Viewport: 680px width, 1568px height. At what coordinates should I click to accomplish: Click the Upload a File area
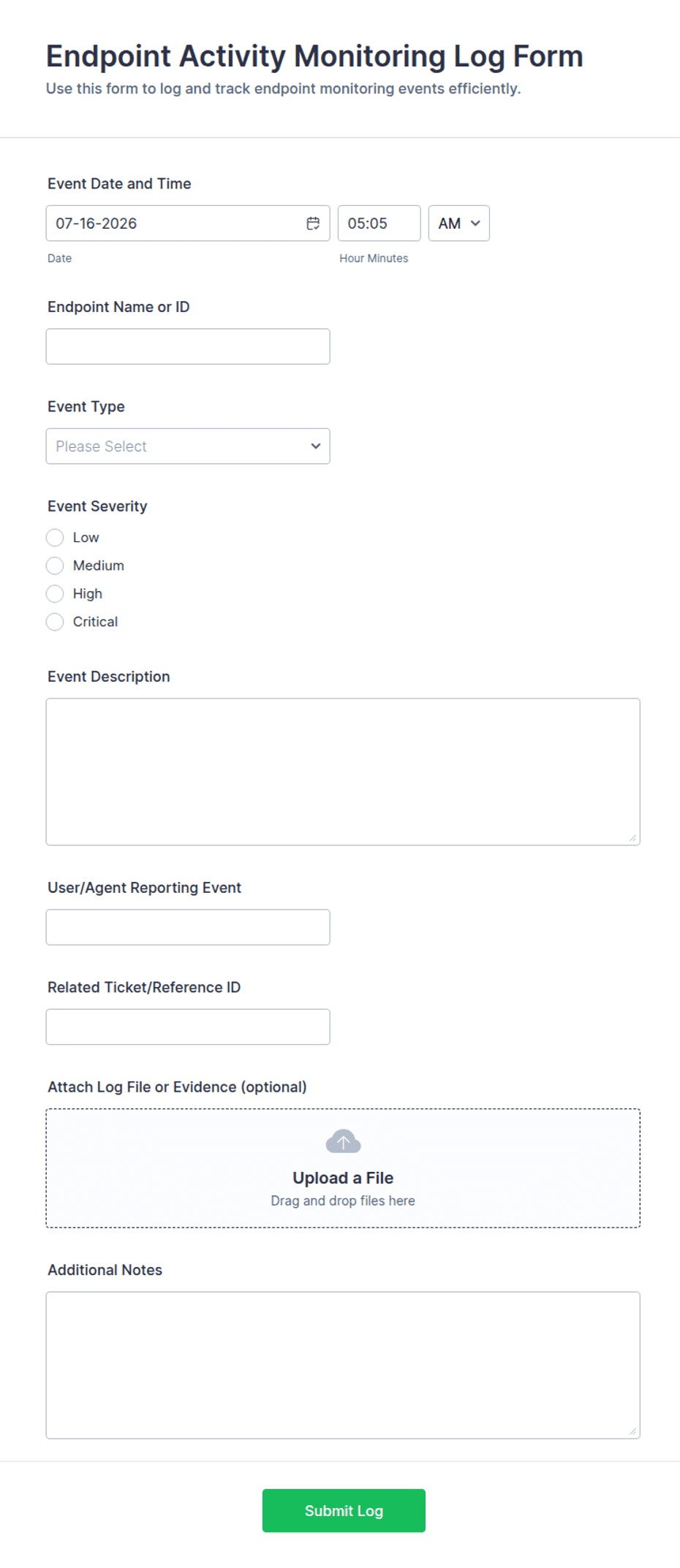(x=343, y=1168)
